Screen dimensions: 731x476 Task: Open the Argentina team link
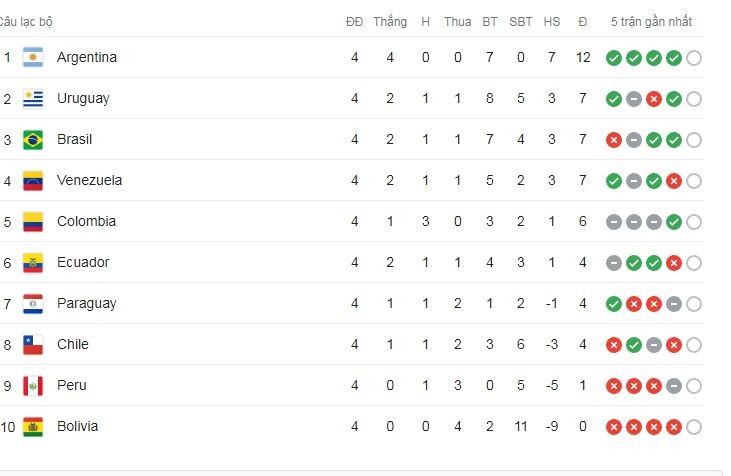(87, 57)
